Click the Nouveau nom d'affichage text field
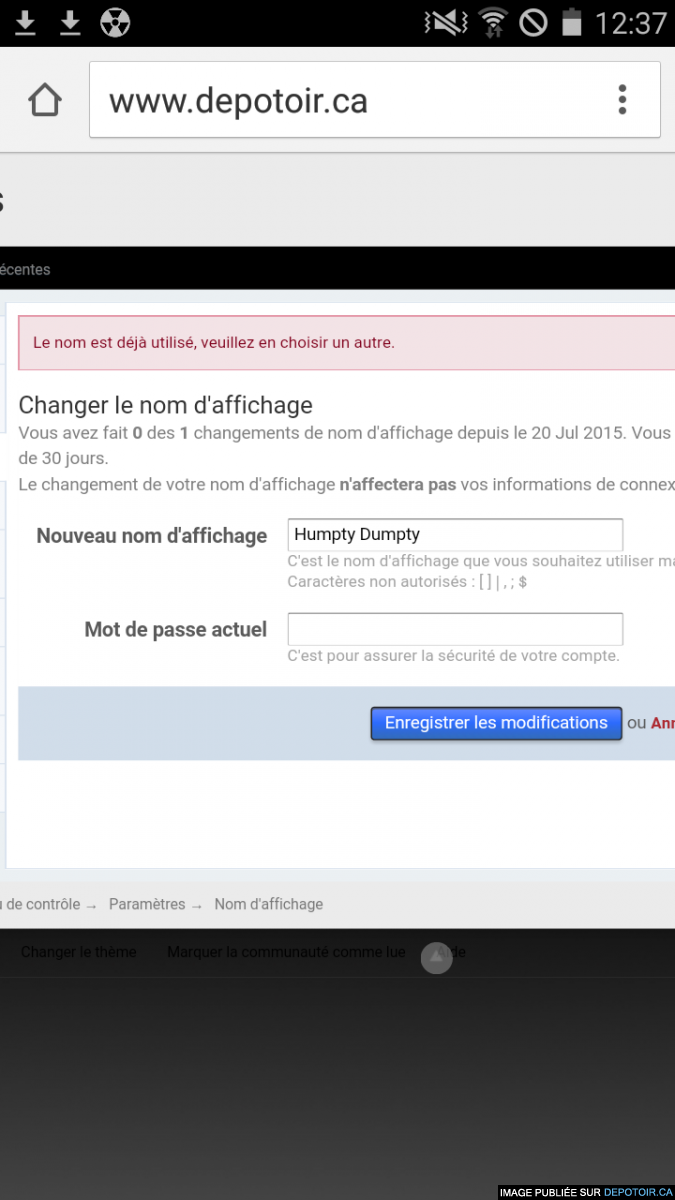Image resolution: width=675 pixels, height=1200 pixels. coord(455,534)
